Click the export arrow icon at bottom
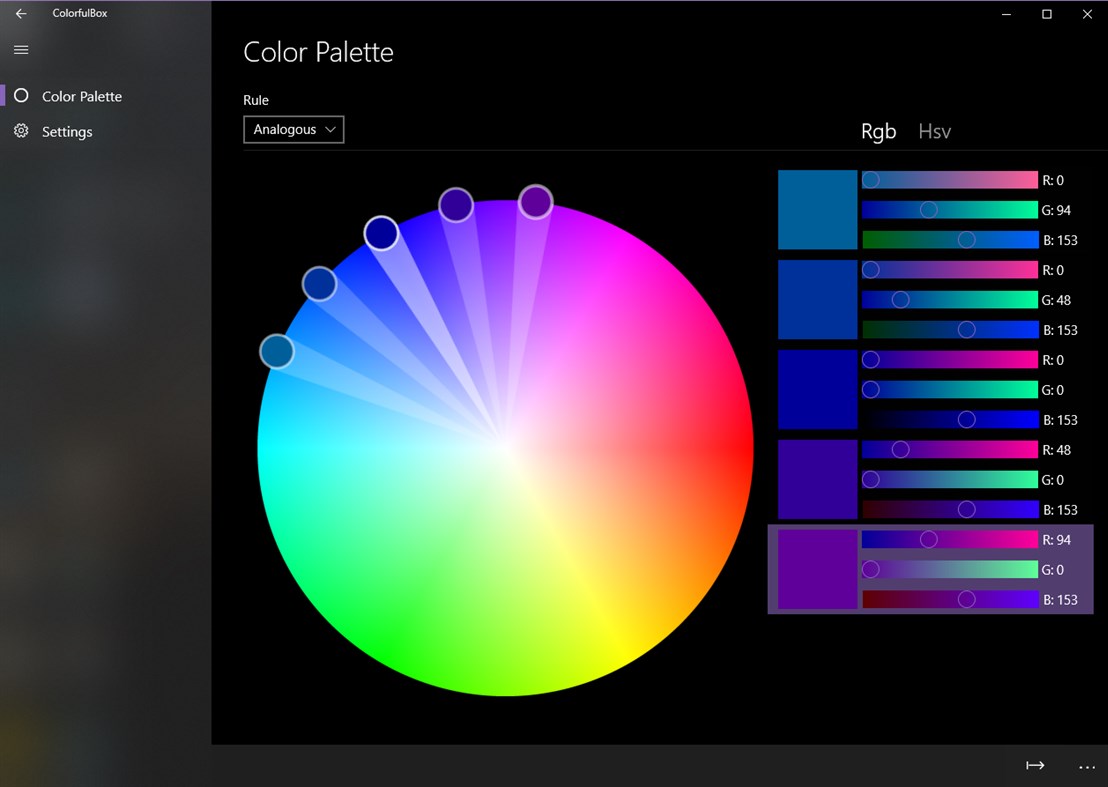Image resolution: width=1108 pixels, height=787 pixels. click(1035, 766)
